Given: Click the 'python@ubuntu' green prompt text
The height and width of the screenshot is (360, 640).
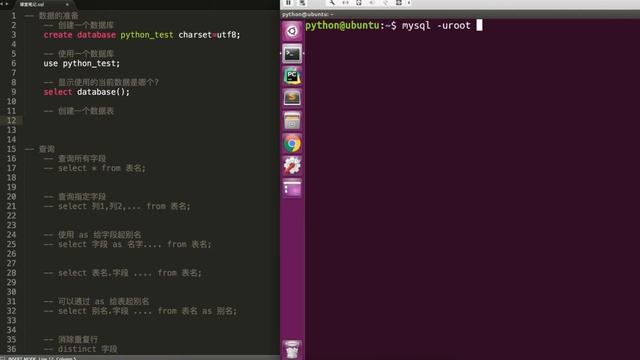Looking at the screenshot, I should (x=342, y=25).
